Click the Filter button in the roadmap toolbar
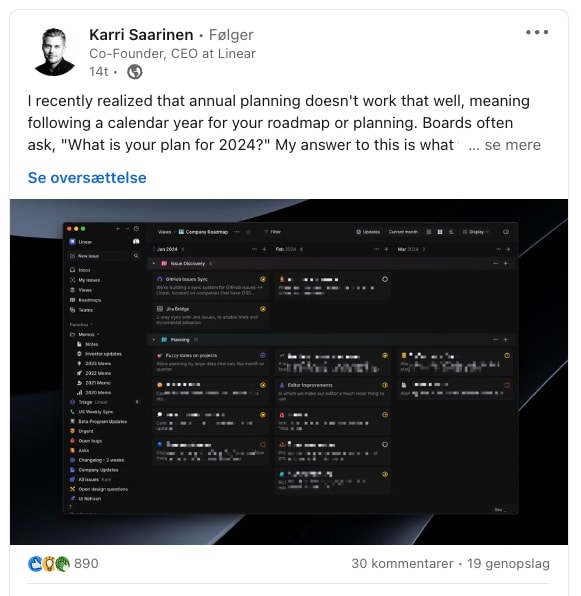The height and width of the screenshot is (596, 581). [x=272, y=231]
